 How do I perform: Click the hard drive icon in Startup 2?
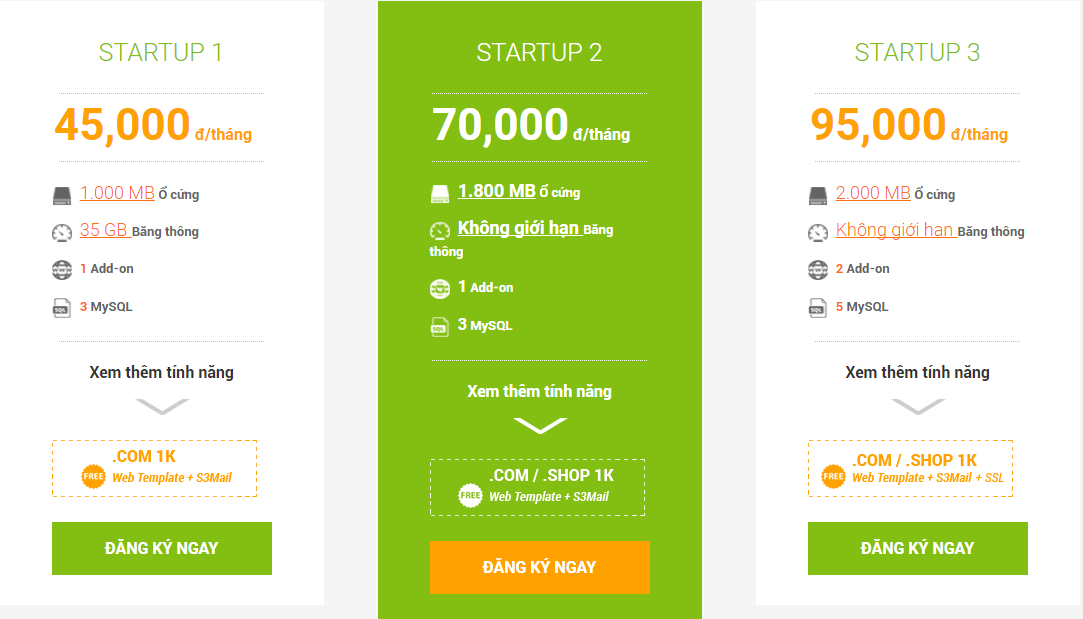click(440, 191)
